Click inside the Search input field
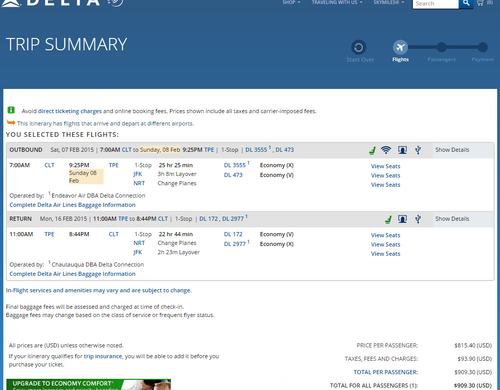500x390 pixels. click(x=436, y=4)
